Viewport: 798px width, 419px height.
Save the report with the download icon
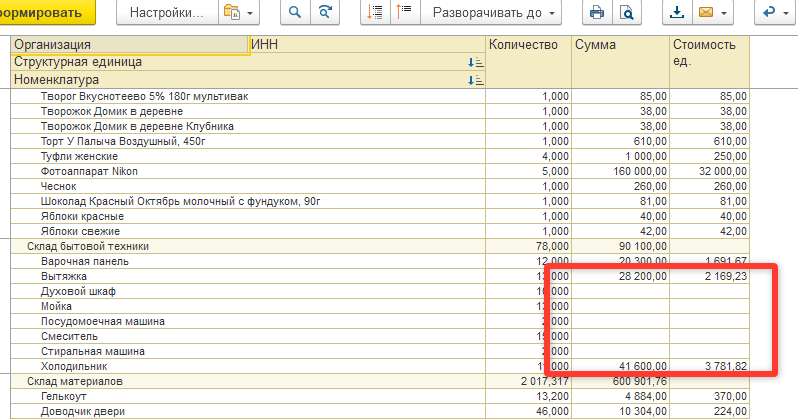click(x=677, y=12)
